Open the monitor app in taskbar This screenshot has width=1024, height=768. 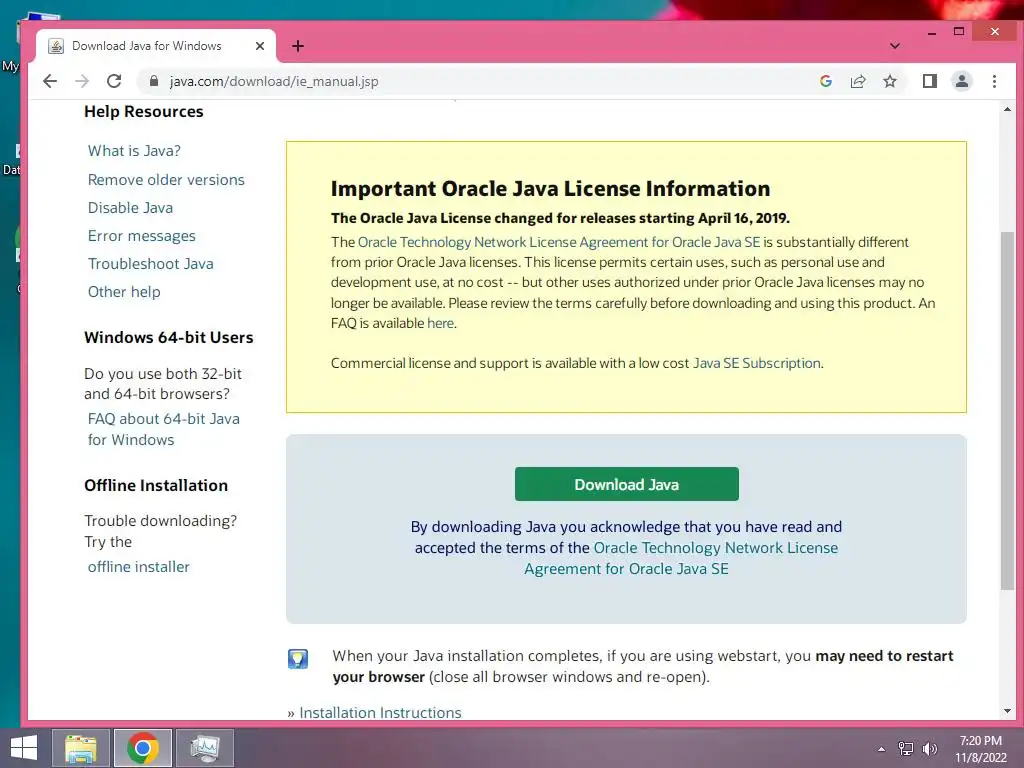coord(204,748)
